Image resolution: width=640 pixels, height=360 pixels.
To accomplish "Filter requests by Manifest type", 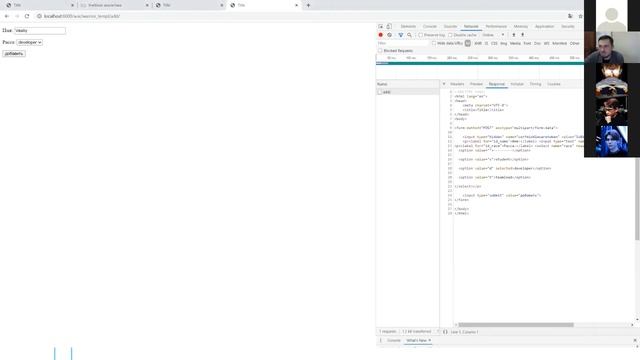I will point(559,43).
